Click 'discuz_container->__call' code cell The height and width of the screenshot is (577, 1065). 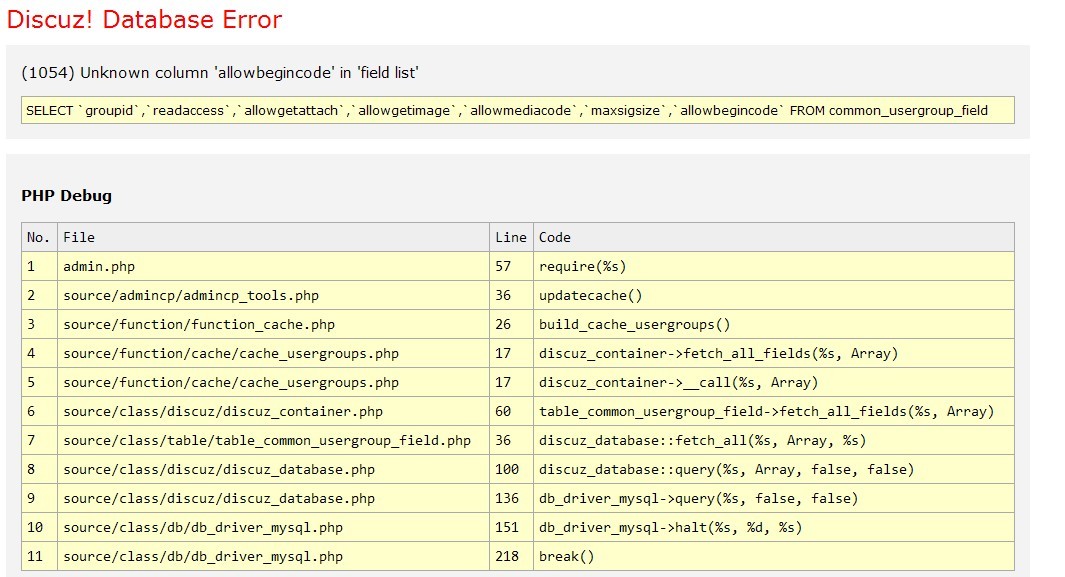(774, 382)
